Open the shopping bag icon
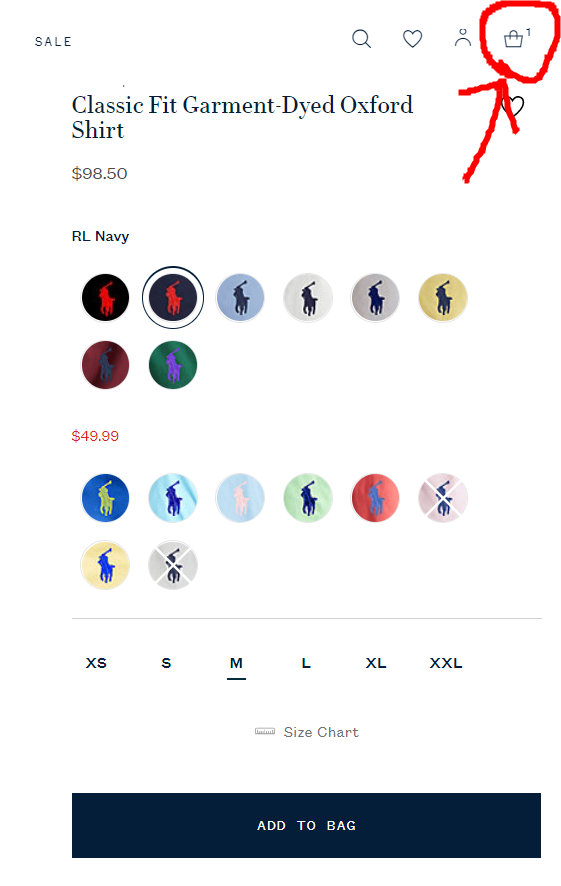 pos(514,38)
